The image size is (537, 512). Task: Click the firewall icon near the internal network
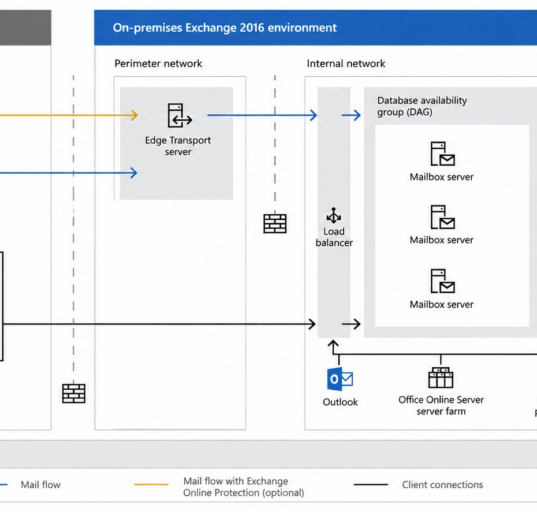(x=275, y=224)
